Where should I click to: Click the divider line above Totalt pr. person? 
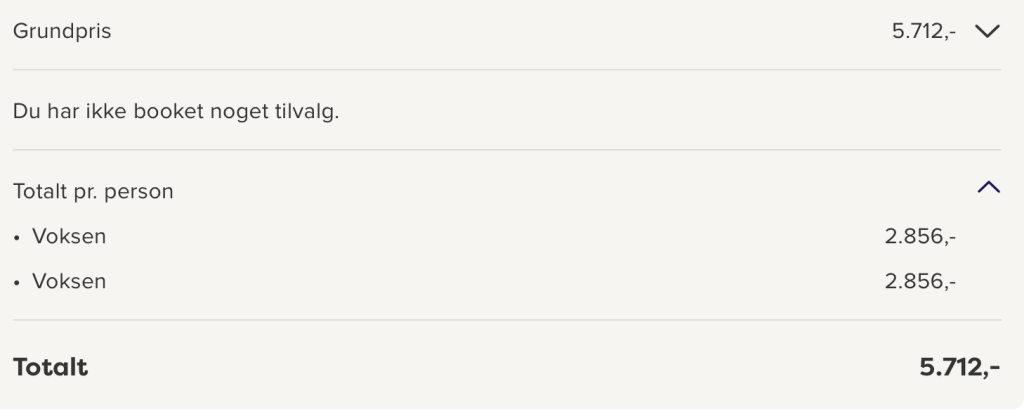tap(507, 150)
